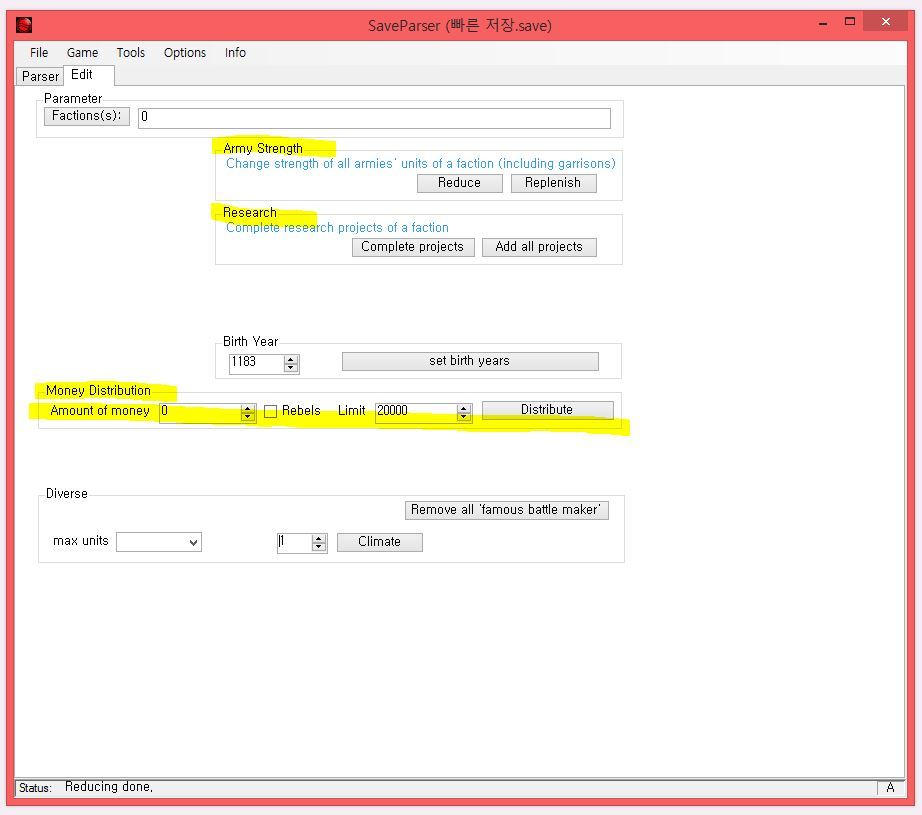Enable the Rebels checkbox
This screenshot has width=922, height=815.
270,412
